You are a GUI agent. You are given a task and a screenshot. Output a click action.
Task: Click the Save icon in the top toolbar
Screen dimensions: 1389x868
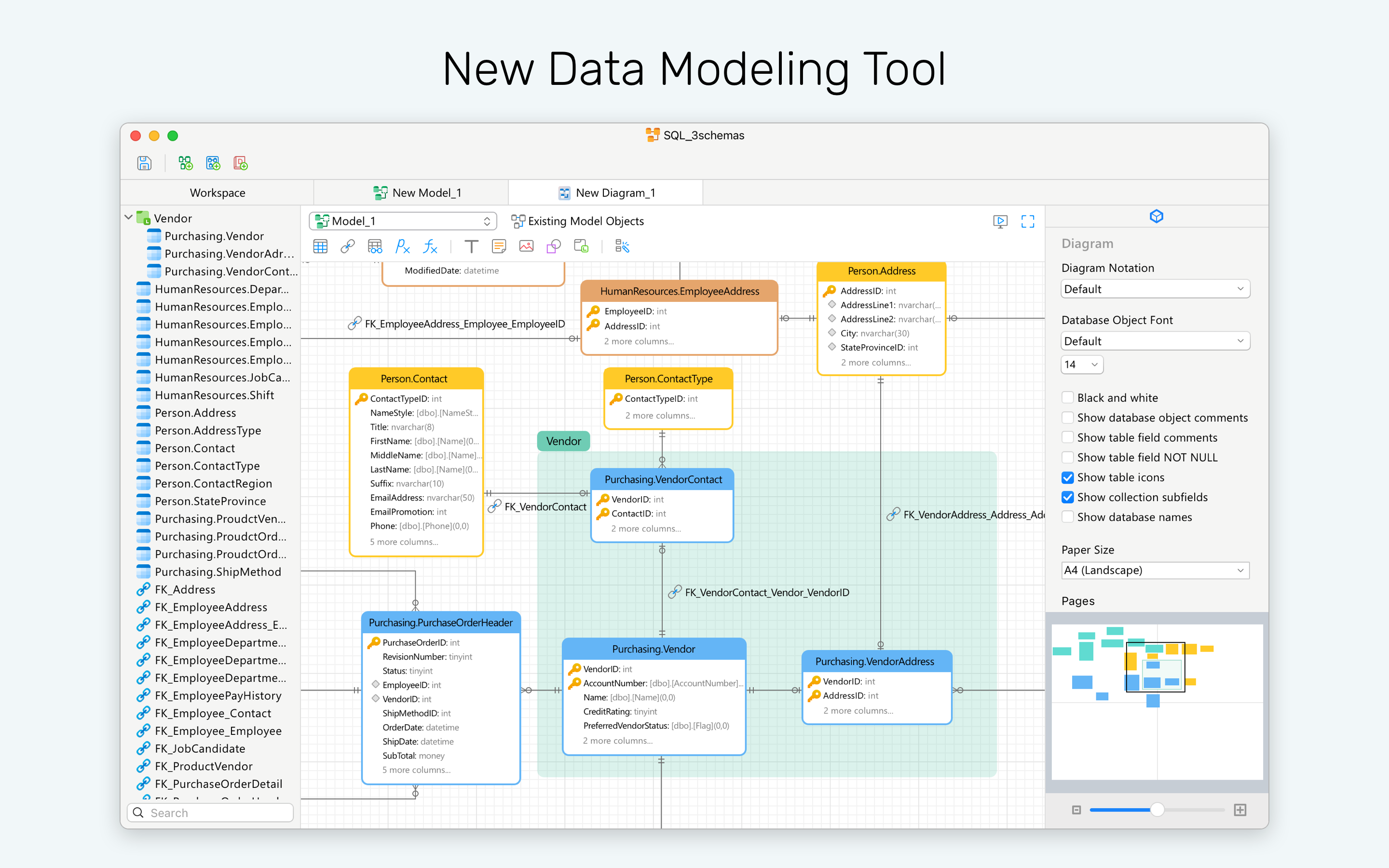[x=144, y=163]
